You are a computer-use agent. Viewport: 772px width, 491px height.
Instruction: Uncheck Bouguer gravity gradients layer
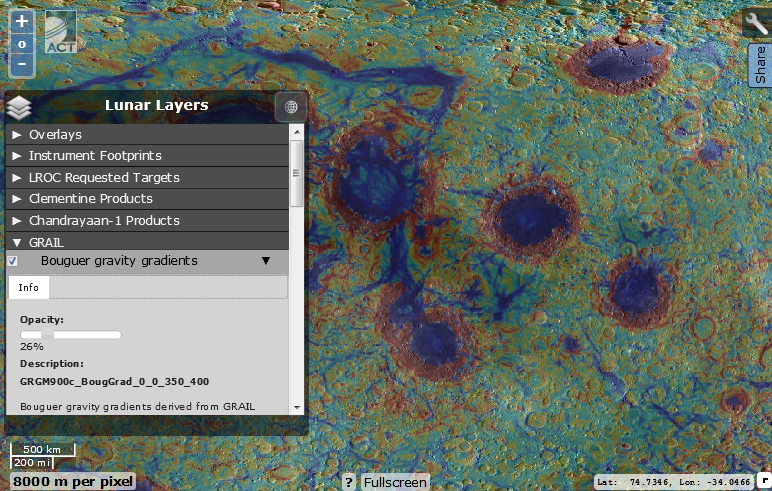click(x=13, y=261)
